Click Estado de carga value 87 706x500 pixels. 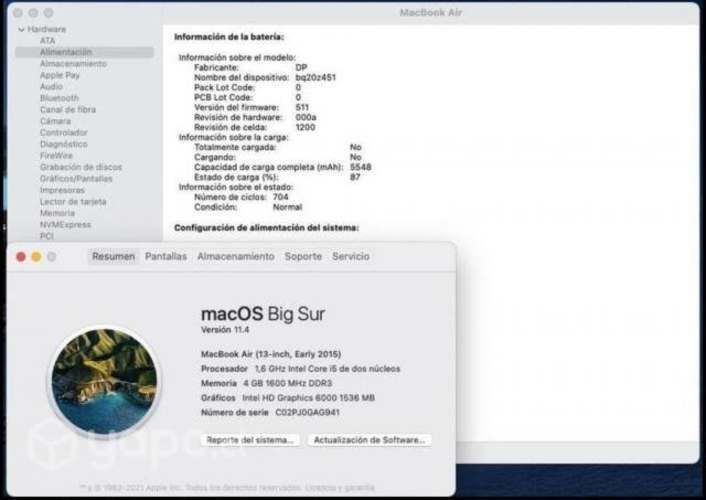(355, 177)
